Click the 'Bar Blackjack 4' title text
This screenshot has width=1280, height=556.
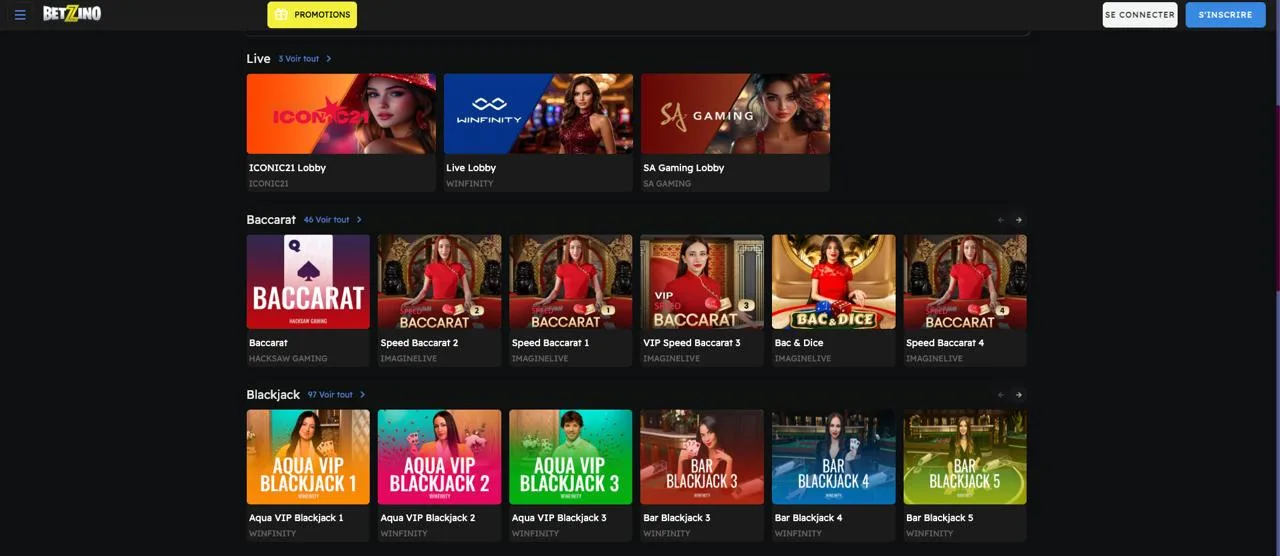pos(809,518)
